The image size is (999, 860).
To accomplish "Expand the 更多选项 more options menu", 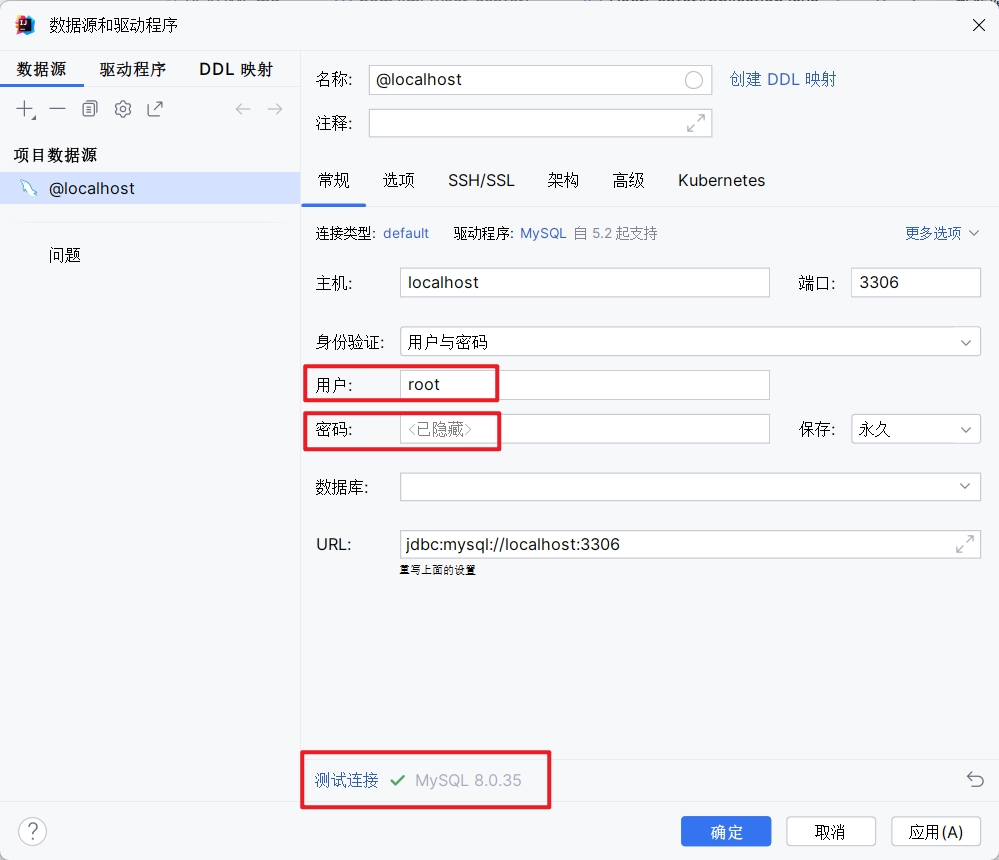I will [x=942, y=233].
